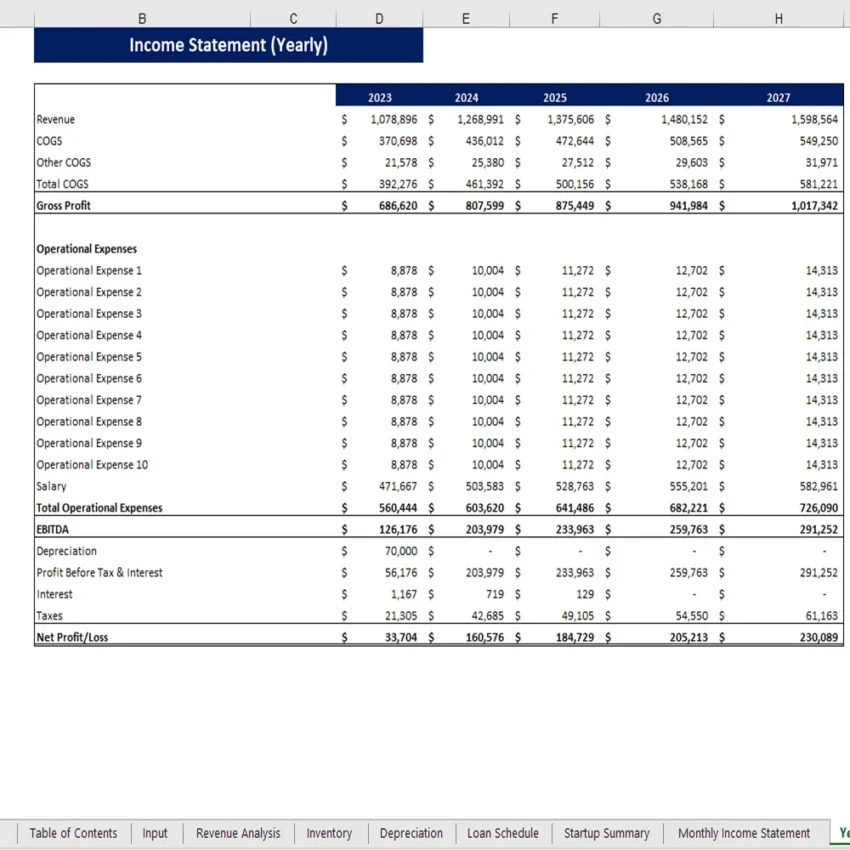Select the 2025 year header cell

(555, 98)
